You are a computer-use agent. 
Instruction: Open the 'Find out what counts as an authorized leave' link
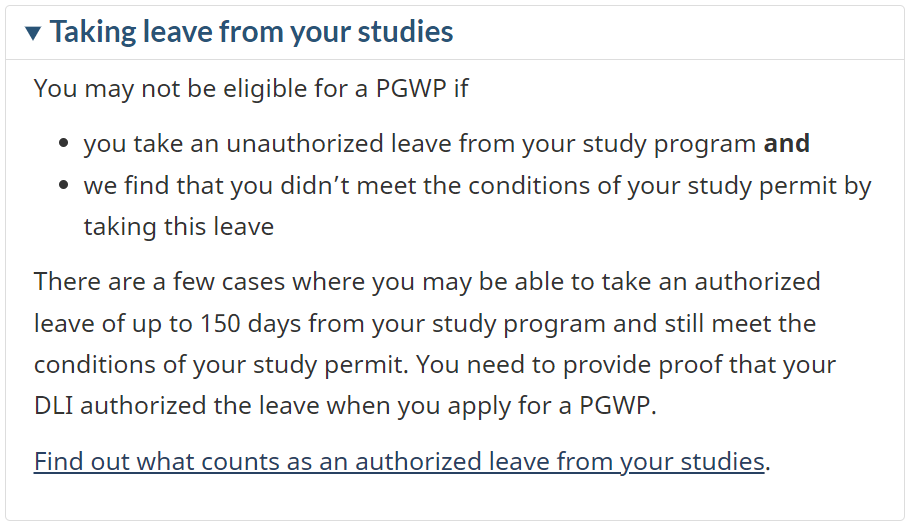click(x=399, y=461)
